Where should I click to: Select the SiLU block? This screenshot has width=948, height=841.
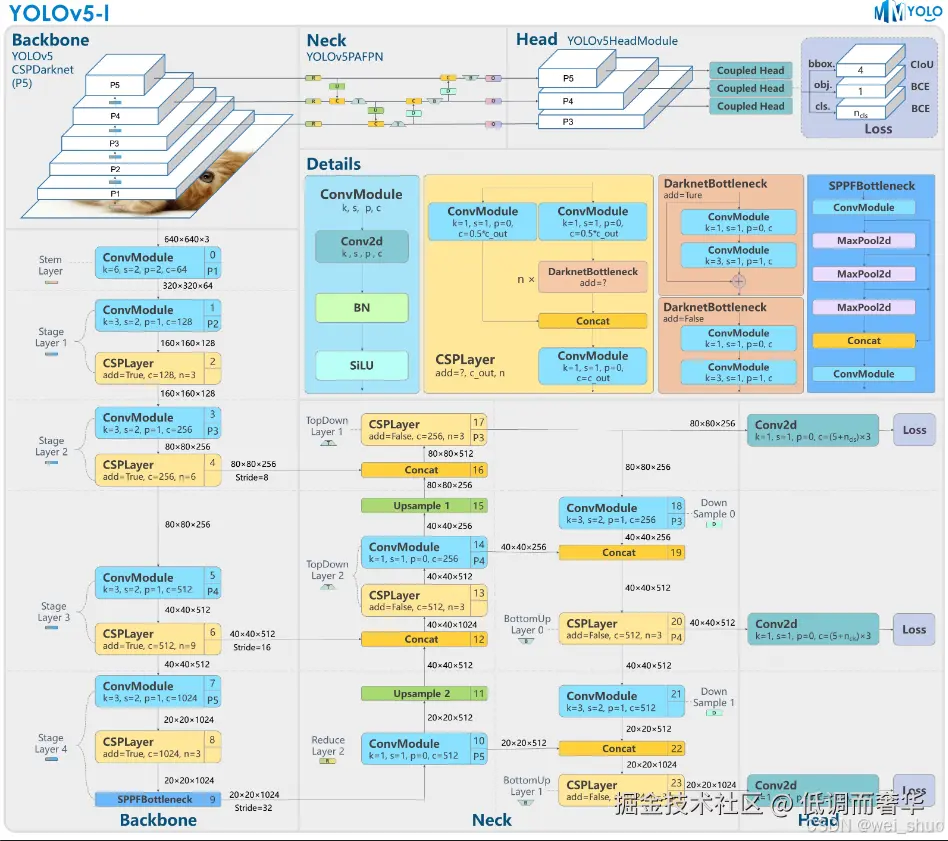362,365
